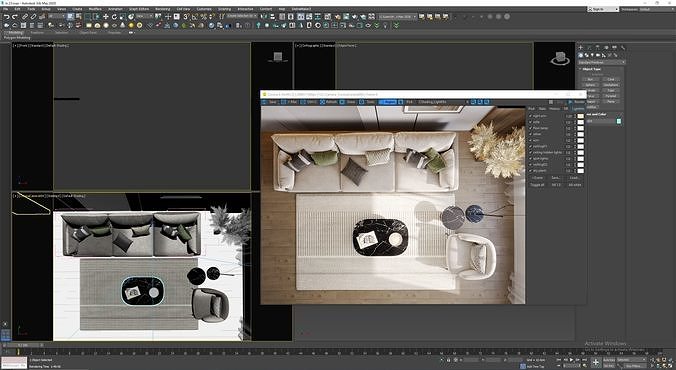Click the object color swatch in Name and Color
This screenshot has width=676, height=370.
click(x=619, y=121)
